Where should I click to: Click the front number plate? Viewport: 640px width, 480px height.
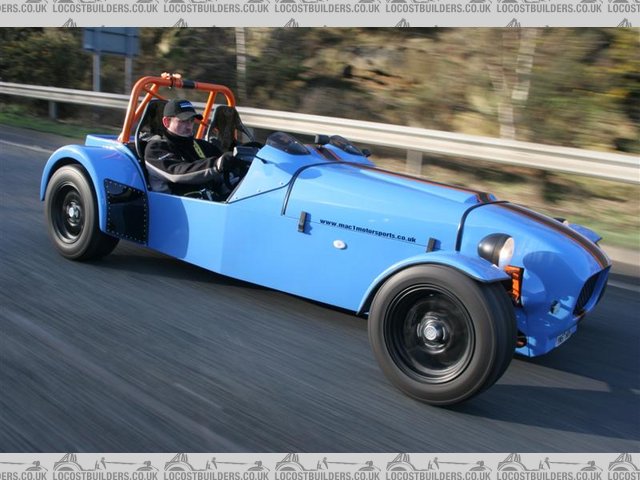pos(565,335)
